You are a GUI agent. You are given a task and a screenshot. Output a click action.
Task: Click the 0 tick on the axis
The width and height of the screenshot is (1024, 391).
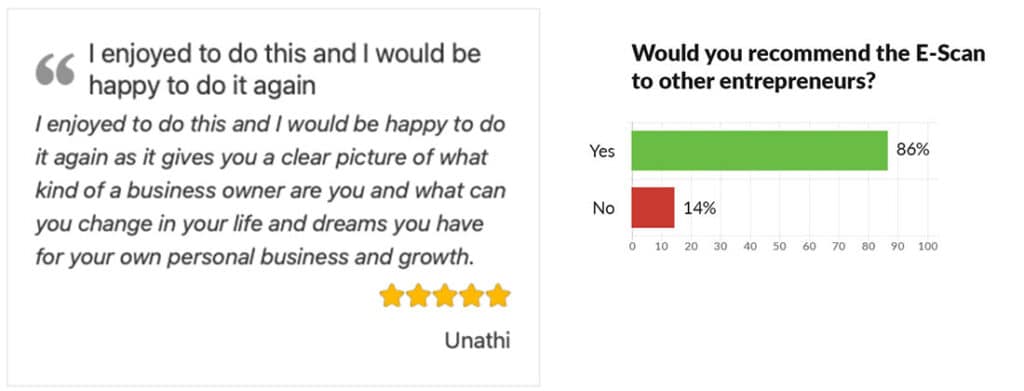click(x=632, y=247)
